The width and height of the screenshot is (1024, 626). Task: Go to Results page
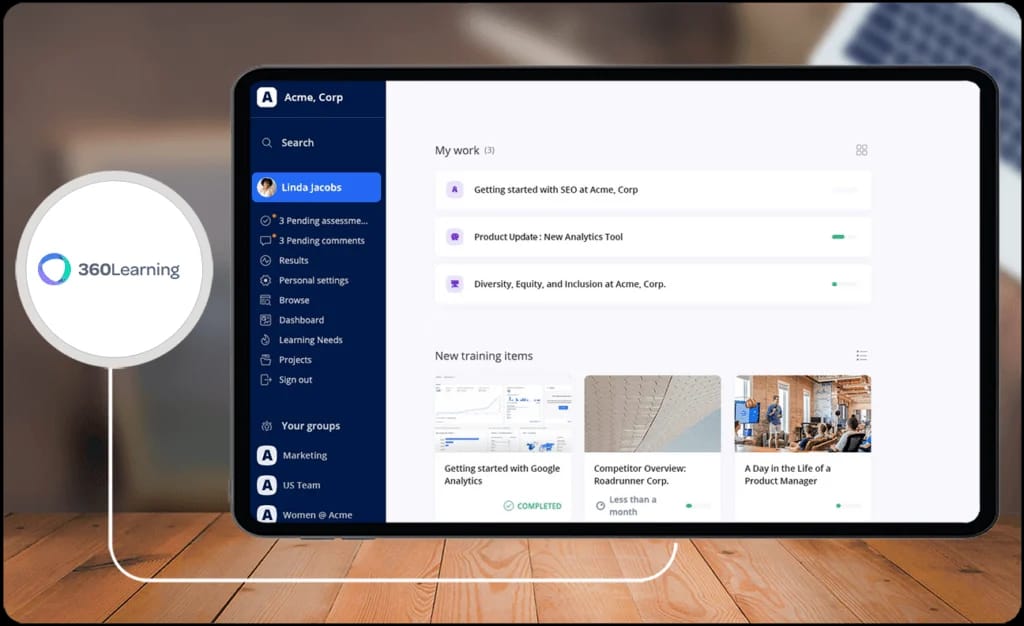[293, 260]
